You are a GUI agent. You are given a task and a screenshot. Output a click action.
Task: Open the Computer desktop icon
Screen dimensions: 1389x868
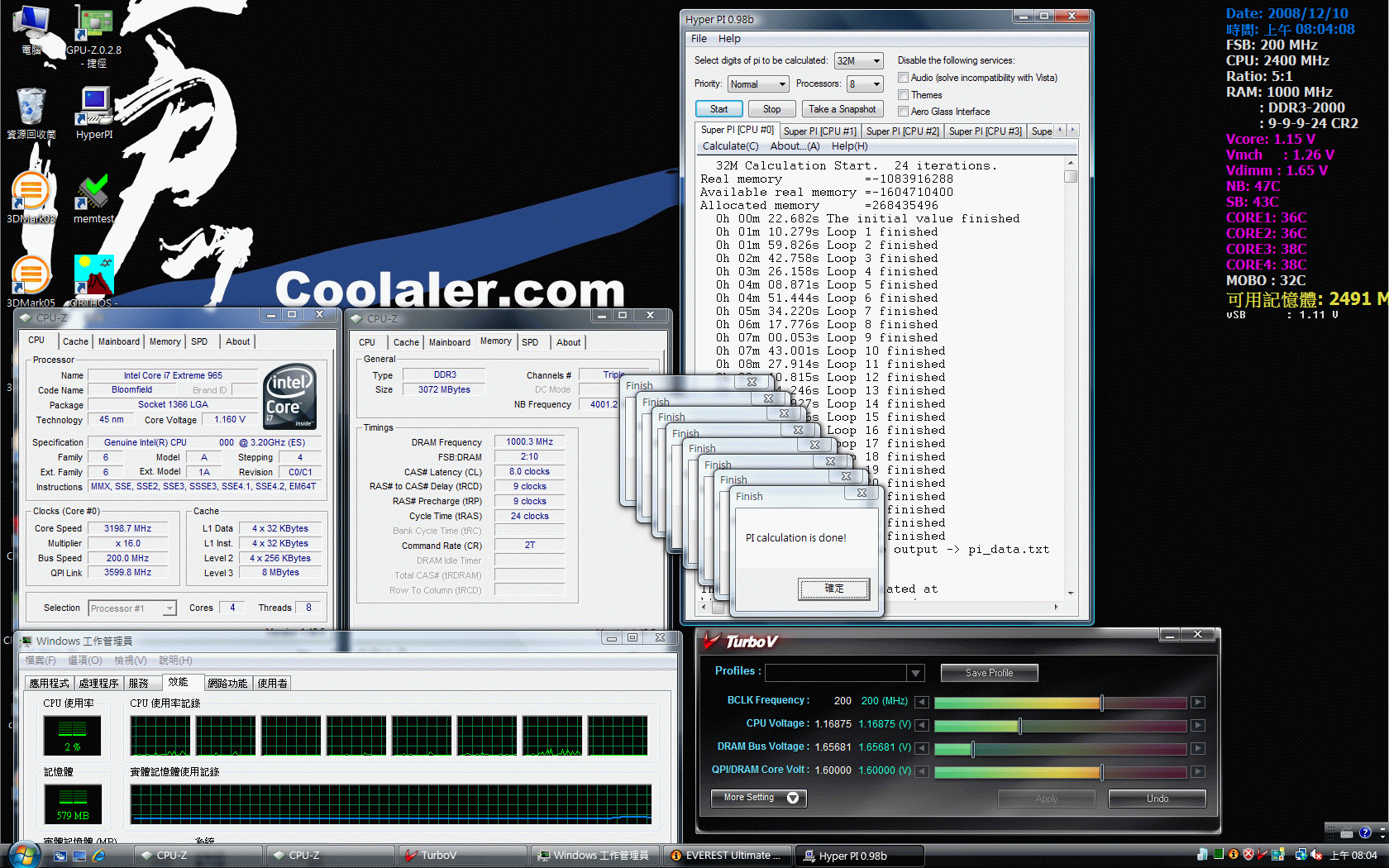pyautogui.click(x=31, y=30)
